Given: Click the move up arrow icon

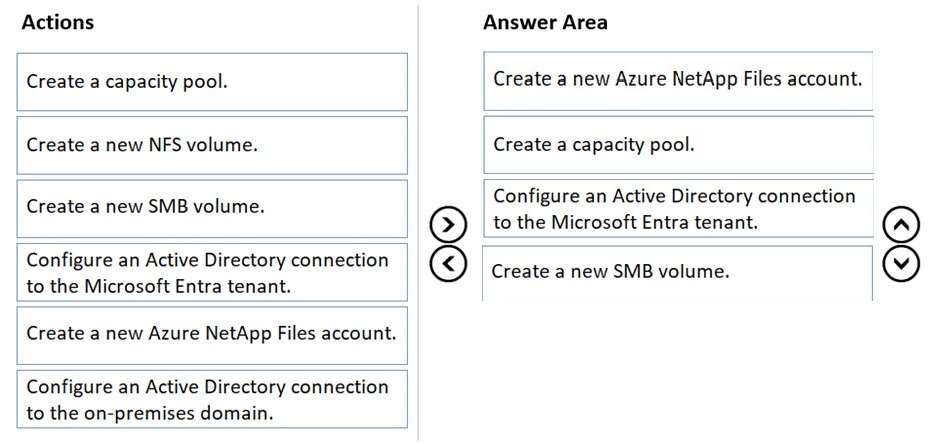Looking at the screenshot, I should [x=902, y=226].
